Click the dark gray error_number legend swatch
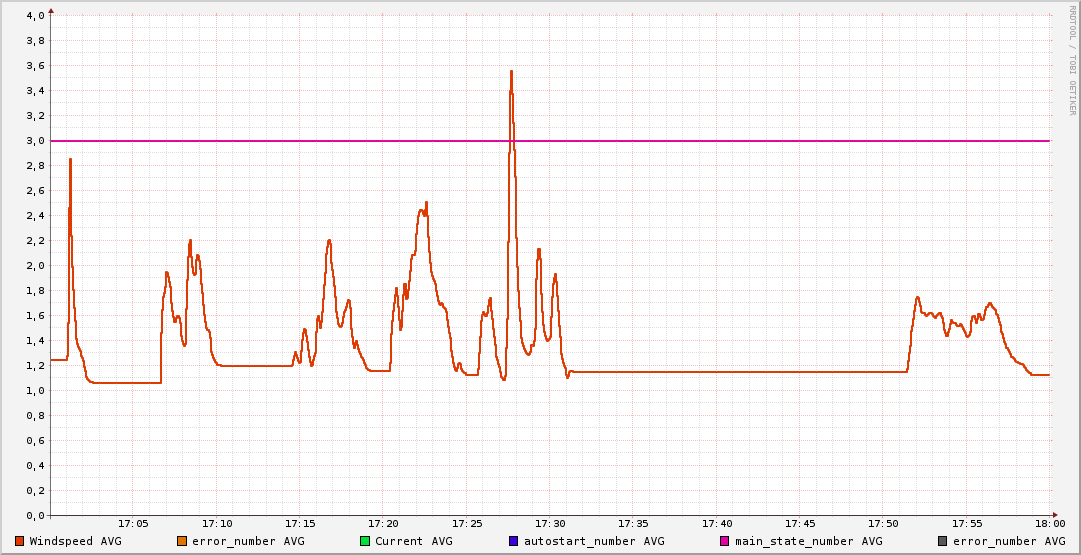The width and height of the screenshot is (1081, 555). pos(942,541)
